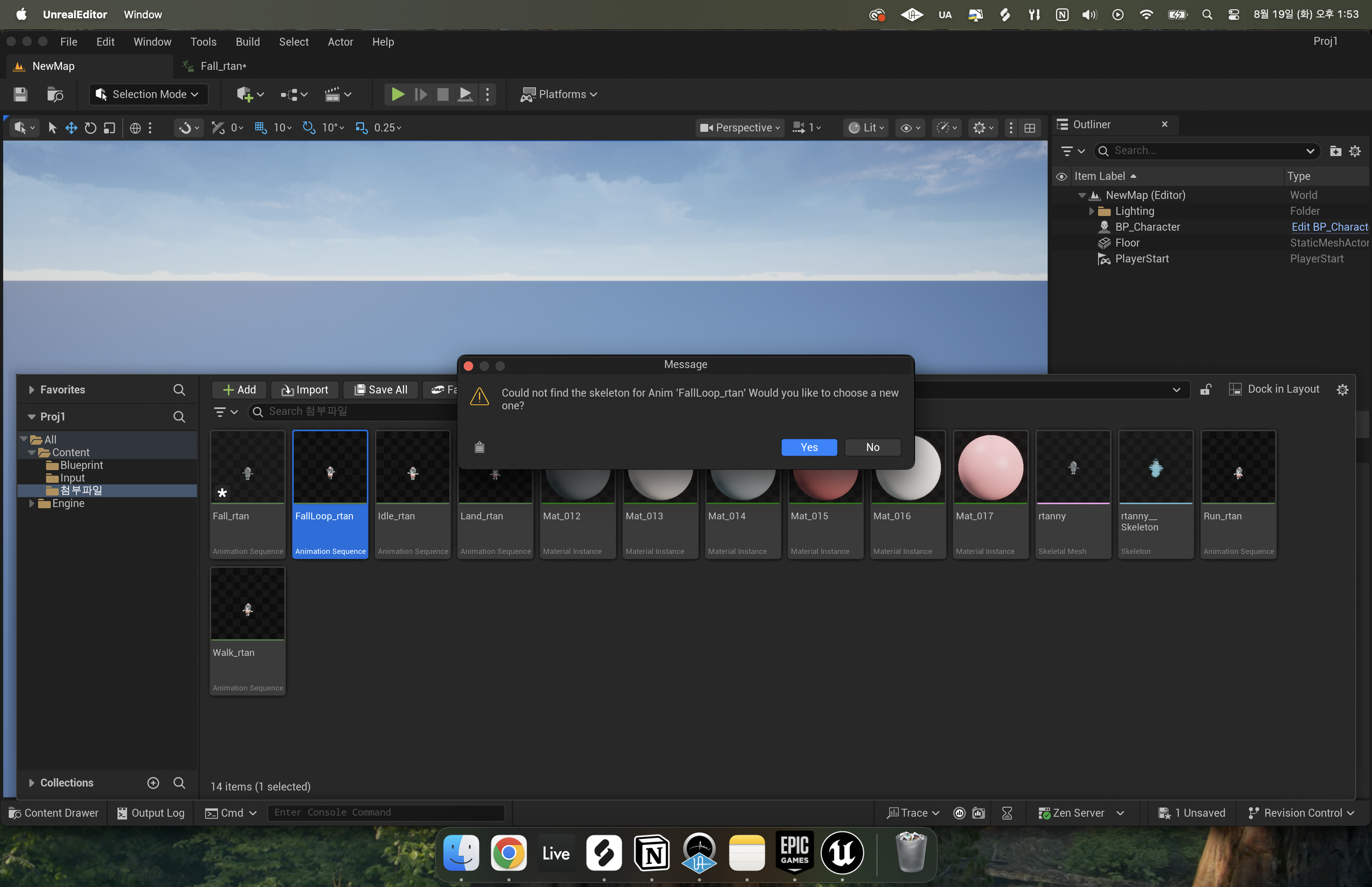Activate the Rotate tool
The width and height of the screenshot is (1372, 887).
point(91,128)
